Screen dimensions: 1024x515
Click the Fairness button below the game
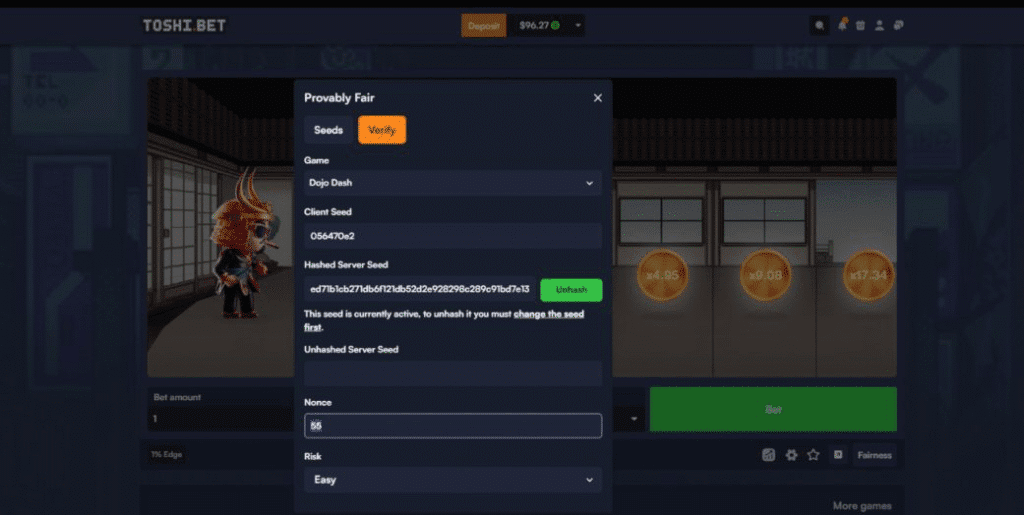pyautogui.click(x=874, y=455)
